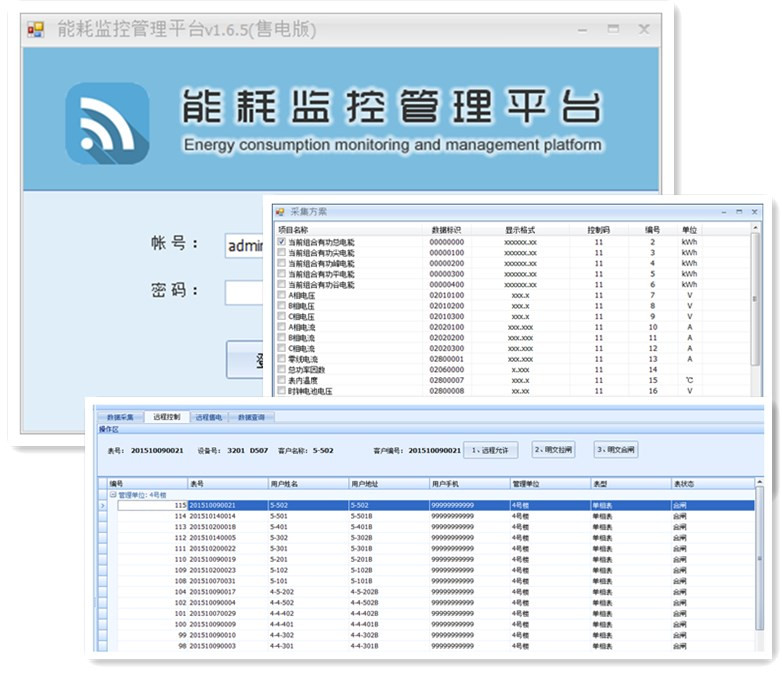
Task: Click the 管理单位 column header
Action: (550, 483)
